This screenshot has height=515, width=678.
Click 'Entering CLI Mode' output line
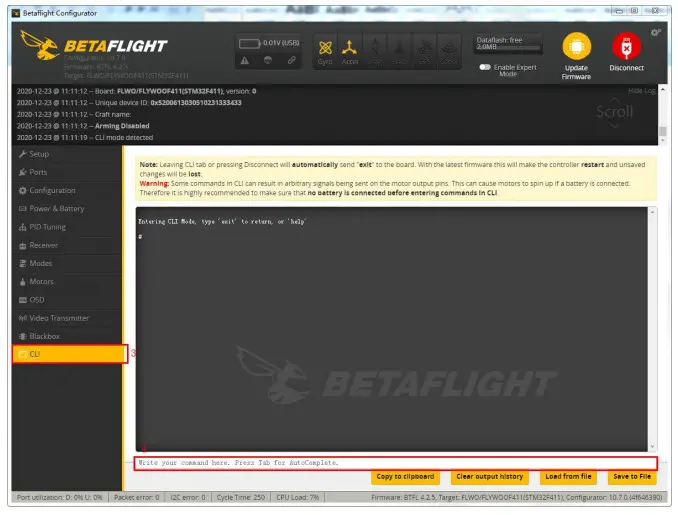tap(222, 221)
